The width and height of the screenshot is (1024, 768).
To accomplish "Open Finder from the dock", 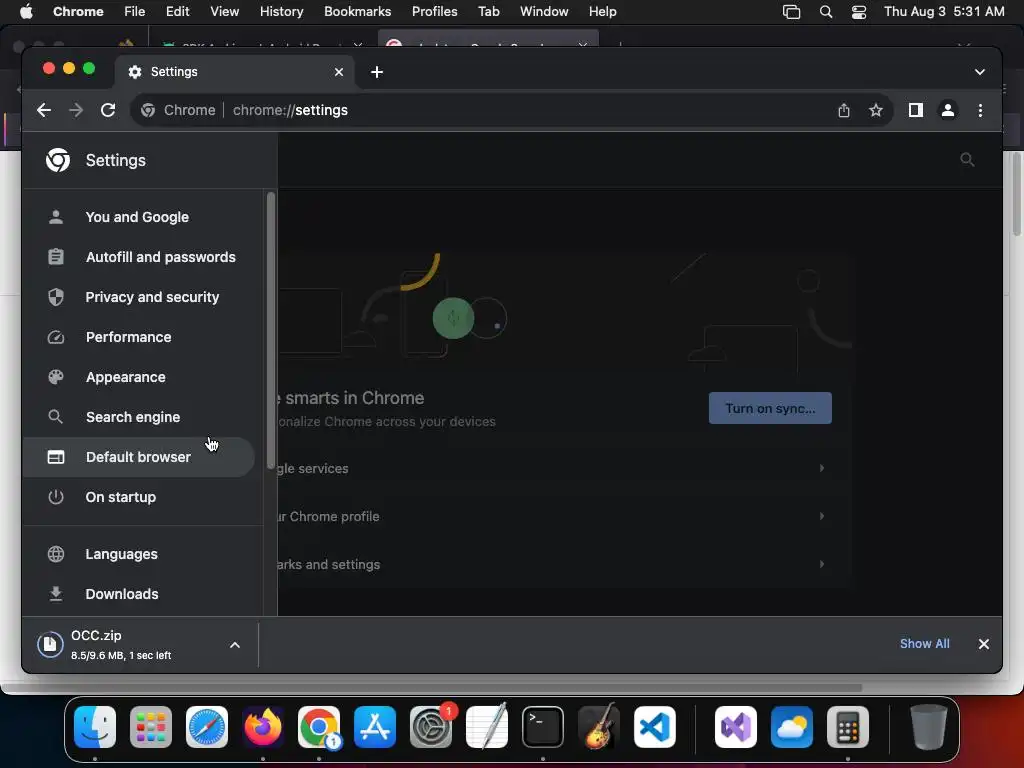I will click(x=95, y=727).
